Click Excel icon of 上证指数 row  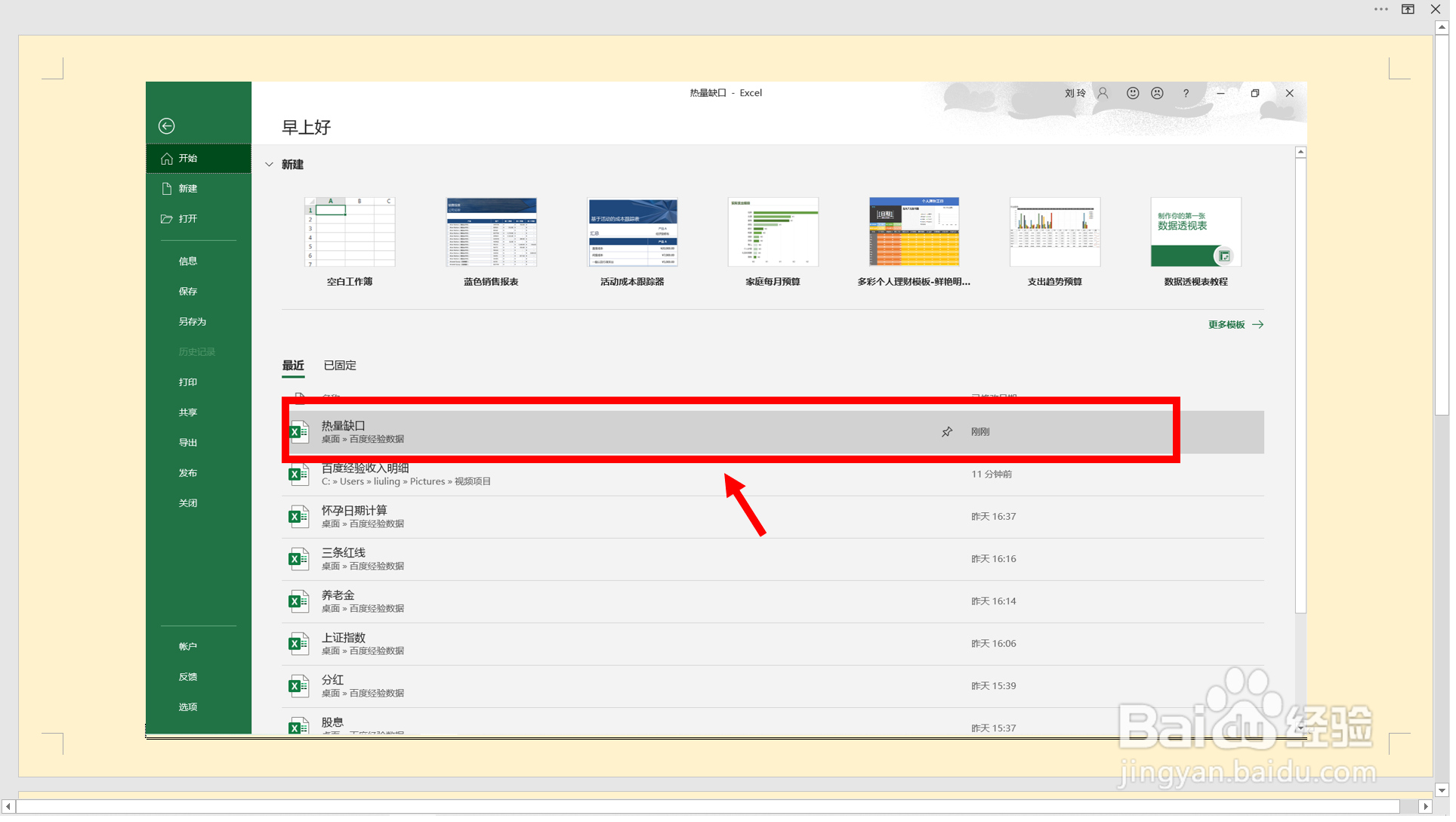pyautogui.click(x=298, y=644)
